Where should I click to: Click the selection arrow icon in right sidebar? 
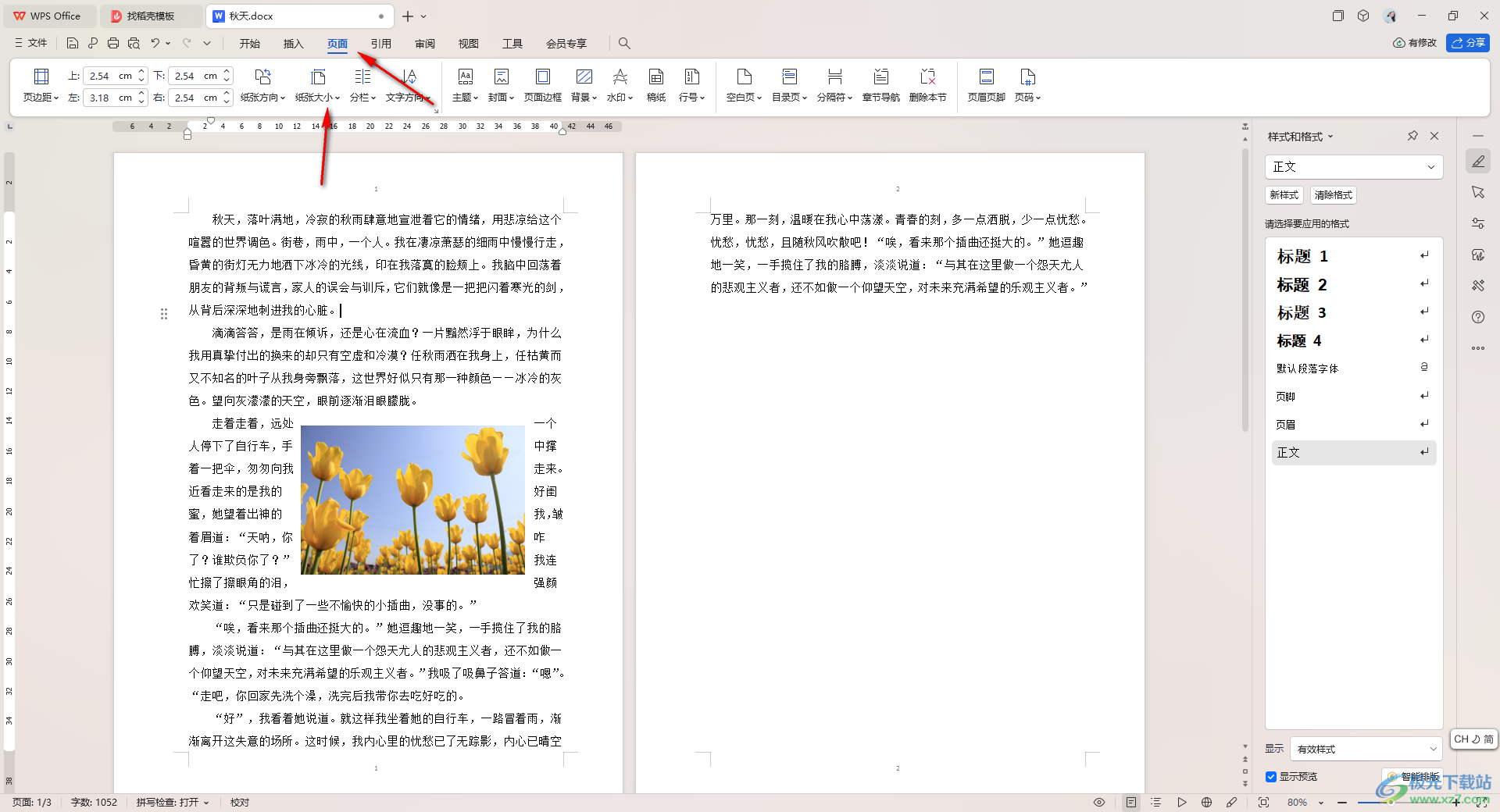1478,192
